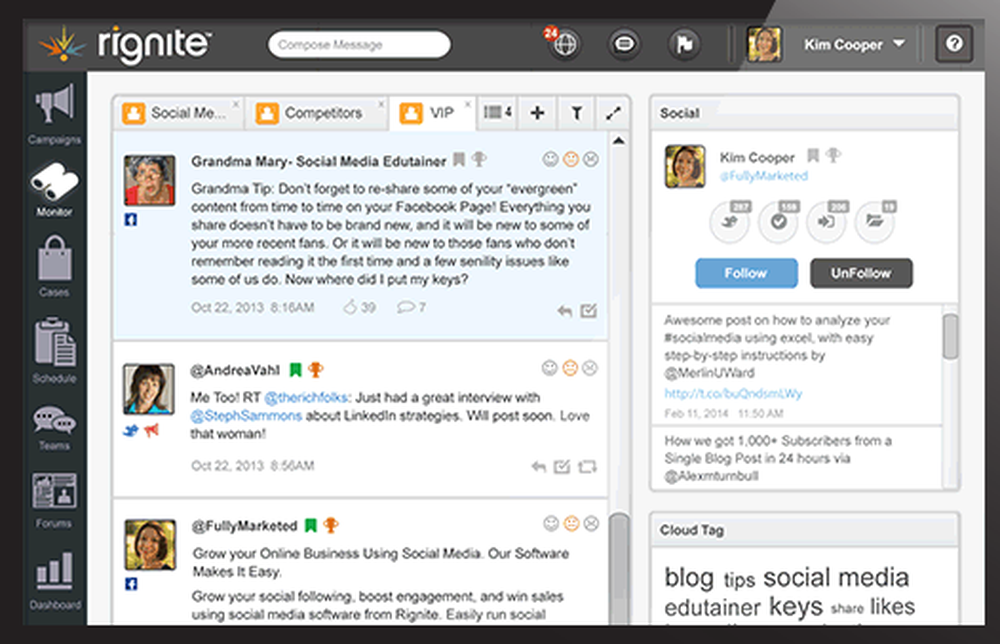The width and height of the screenshot is (1000, 644).
Task: Open @AndreaVahl's profile photo
Action: [x=149, y=389]
